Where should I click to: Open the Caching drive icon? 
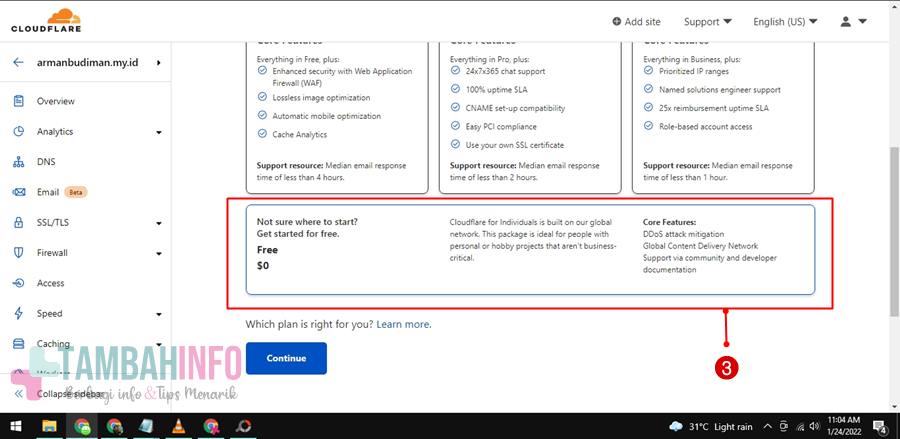pos(18,344)
